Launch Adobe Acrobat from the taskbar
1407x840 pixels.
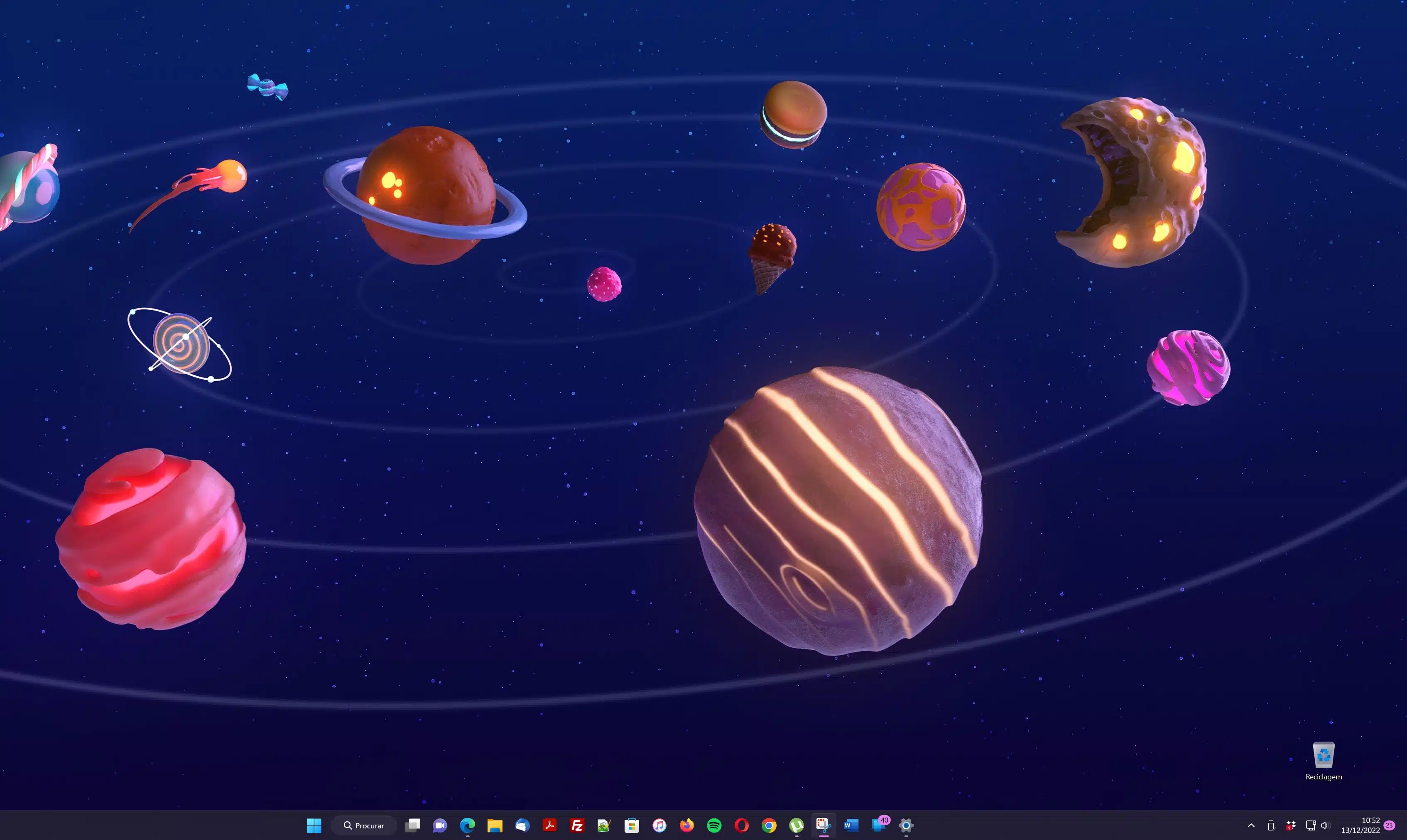coord(549,825)
